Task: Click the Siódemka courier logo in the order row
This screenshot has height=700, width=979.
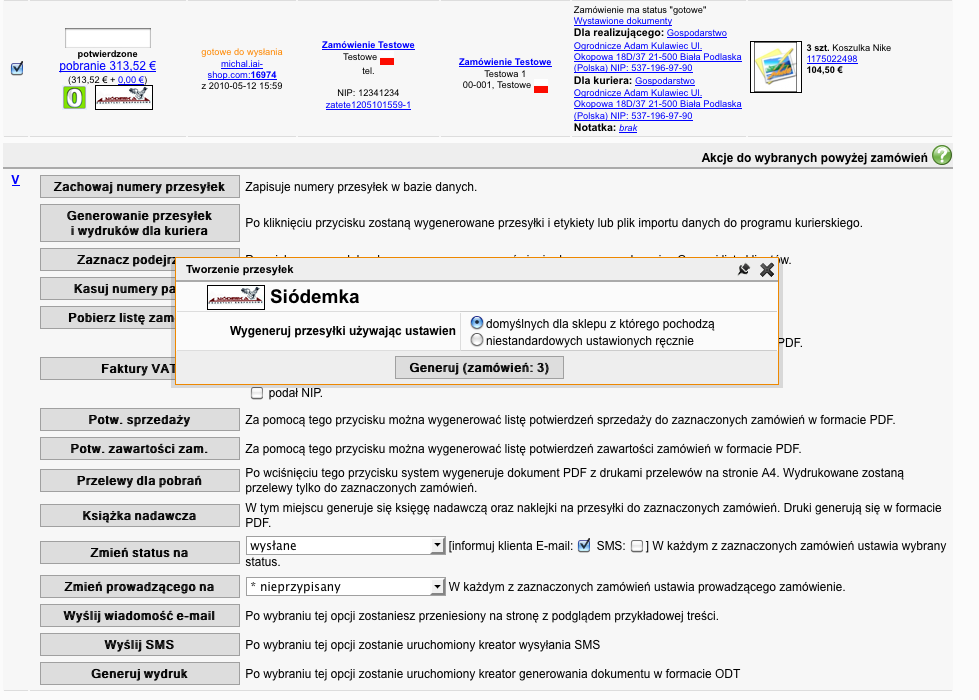Action: click(124, 98)
